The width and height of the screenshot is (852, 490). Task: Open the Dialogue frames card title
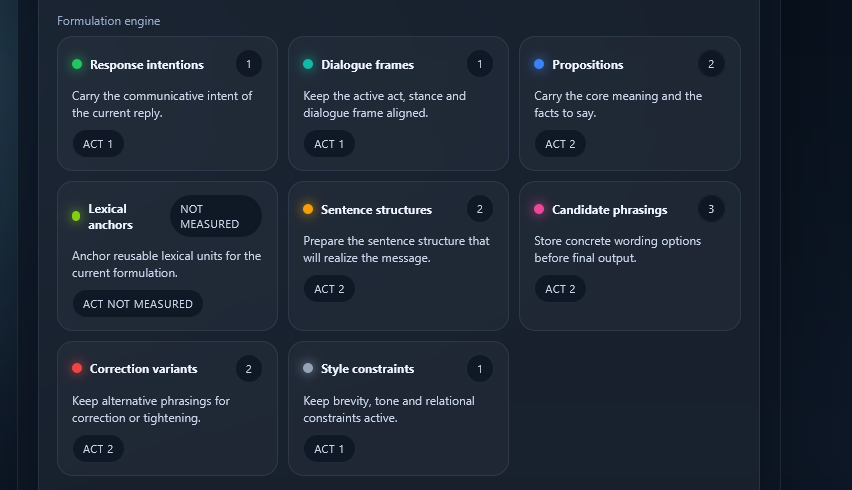(x=367, y=65)
